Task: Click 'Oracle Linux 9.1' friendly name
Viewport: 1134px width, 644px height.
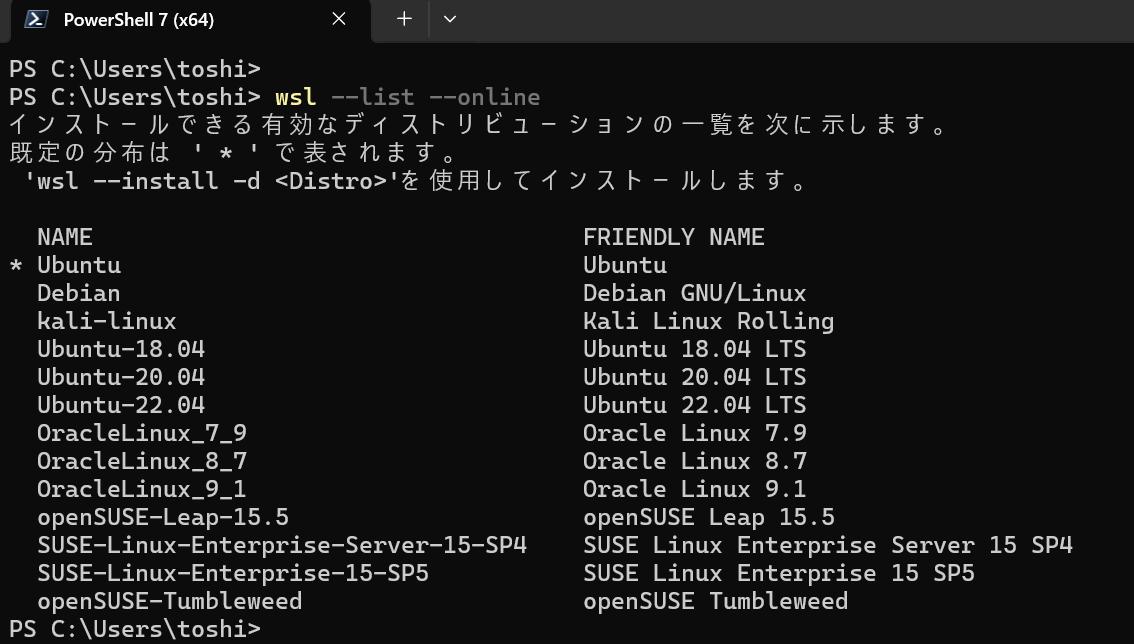Action: (x=694, y=489)
